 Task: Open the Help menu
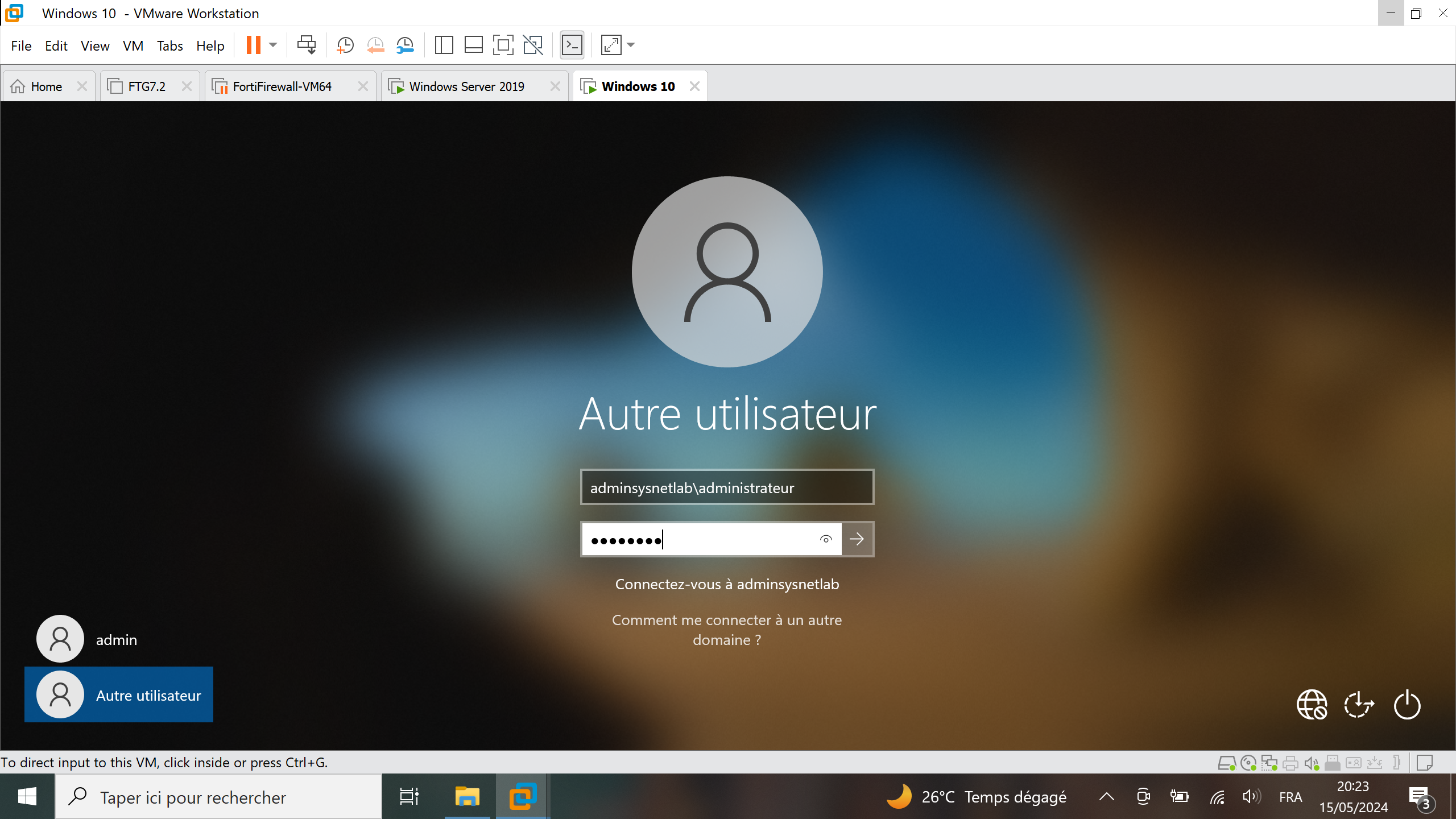[x=210, y=45]
